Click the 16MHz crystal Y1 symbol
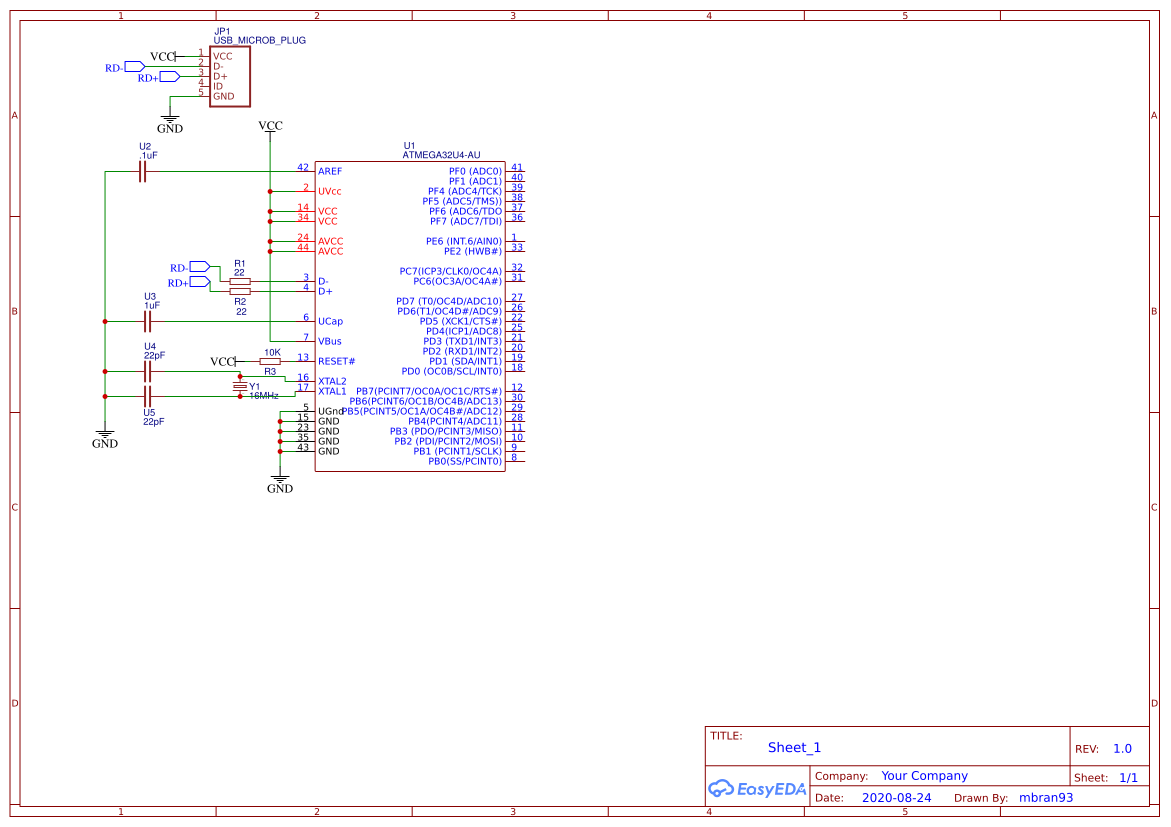This screenshot has height=827, width=1171. (x=238, y=387)
